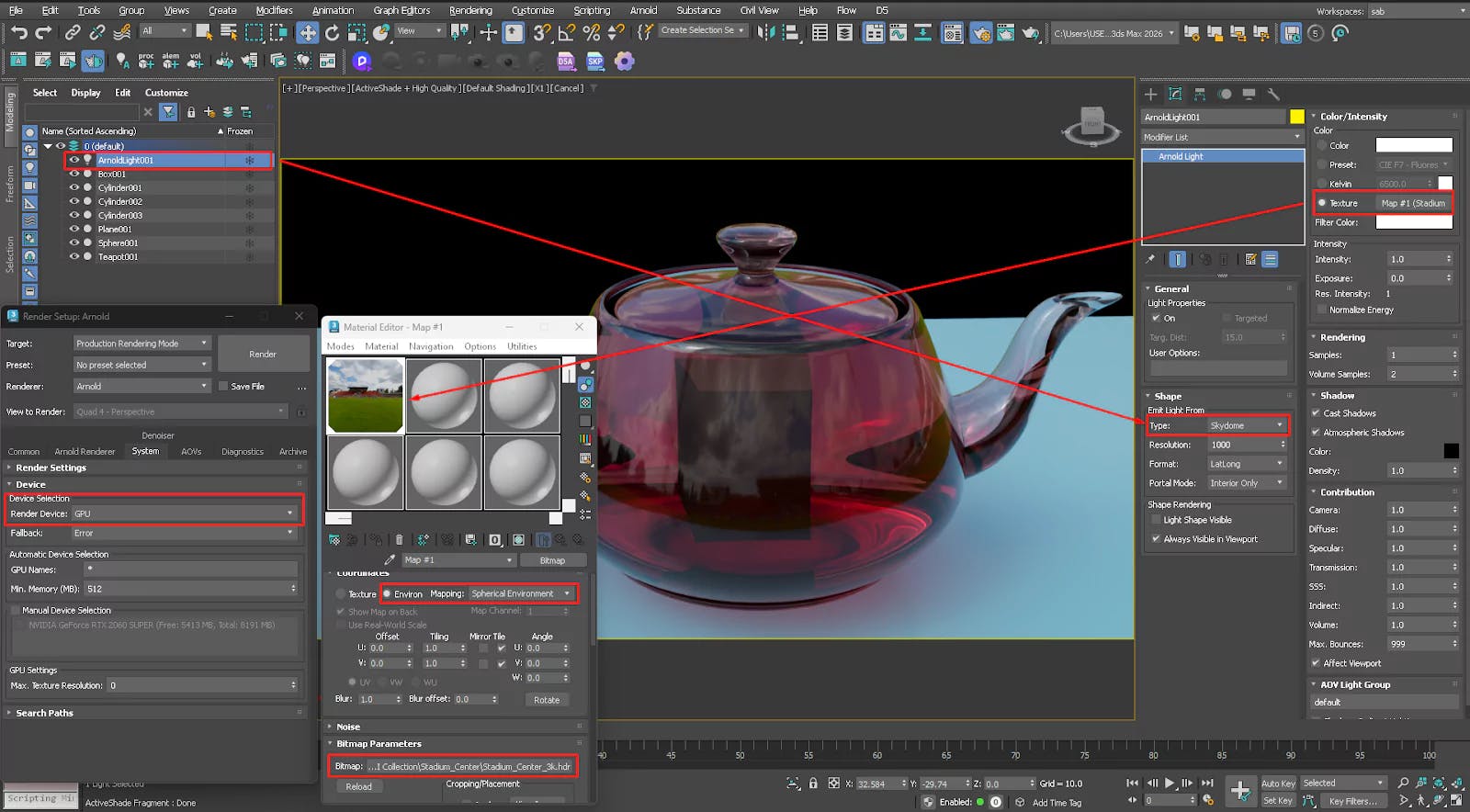Open the Format LatLong dropdown
1470x812 pixels.
click(x=1247, y=464)
